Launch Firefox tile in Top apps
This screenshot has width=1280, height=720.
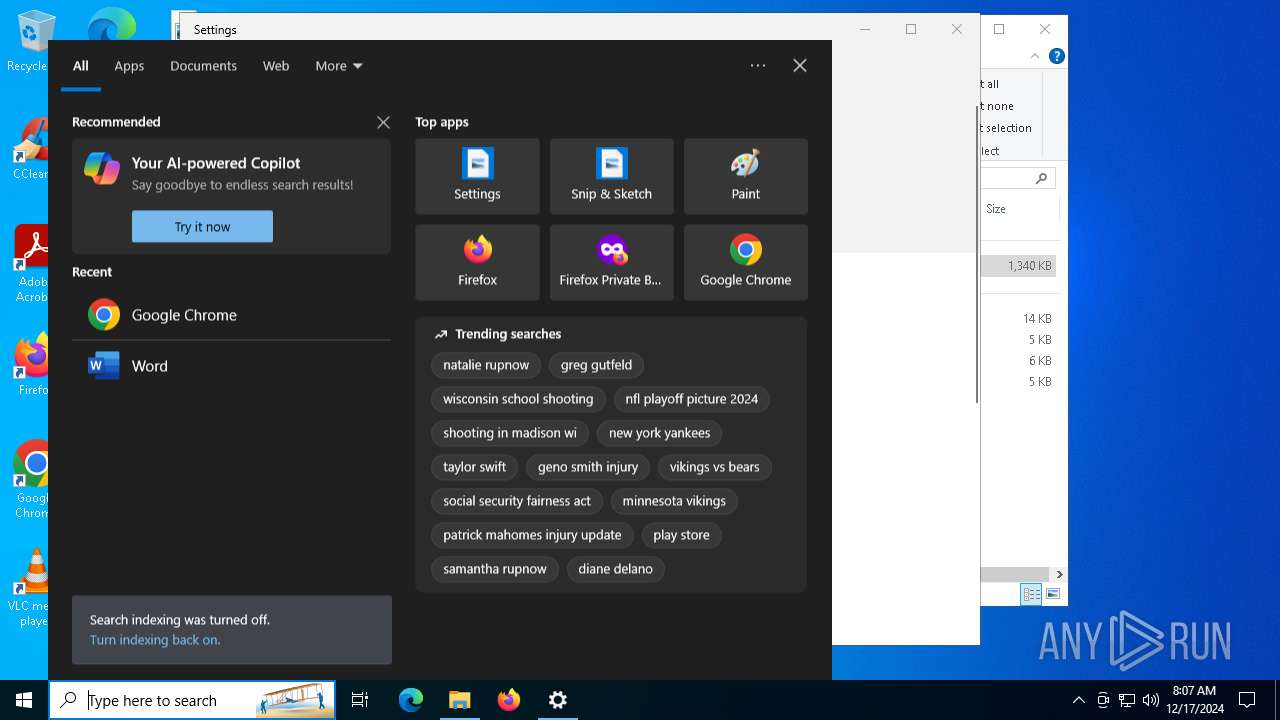point(477,262)
